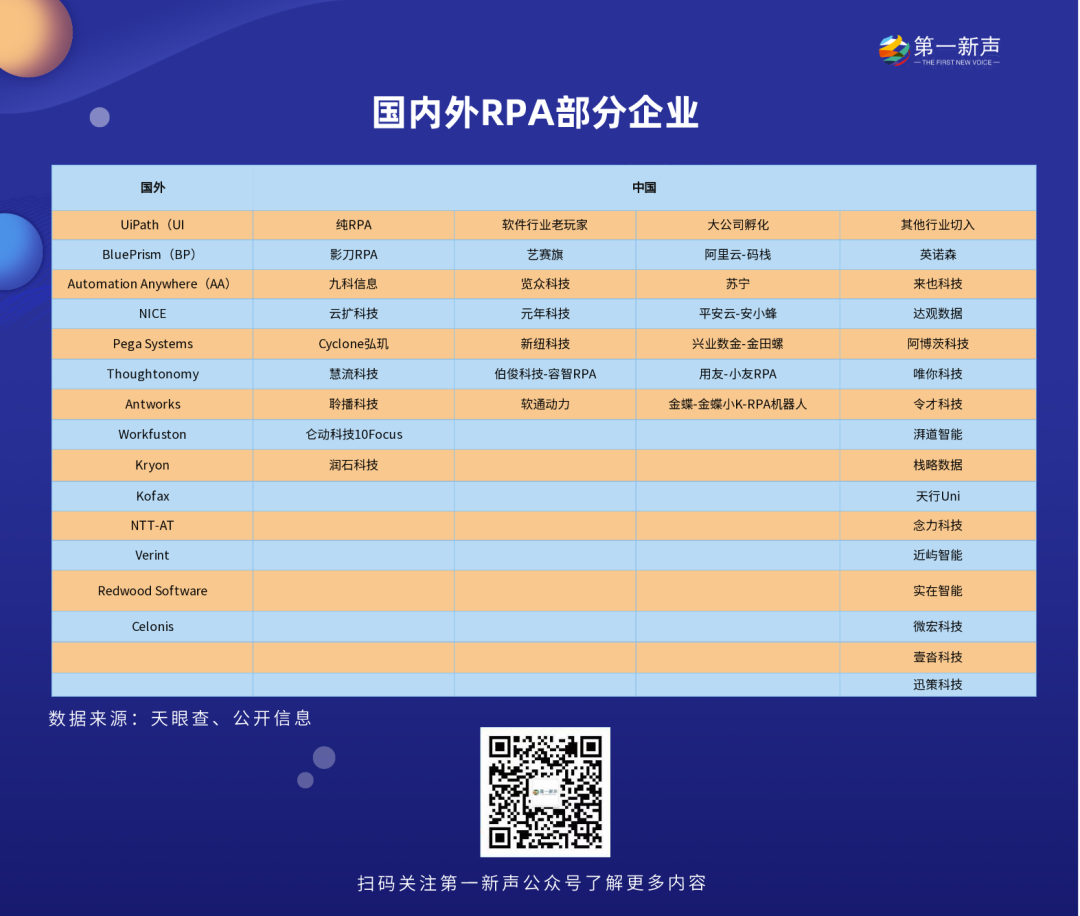The width and height of the screenshot is (1080, 916).
Task: Click the 软通动力 cell
Action: [x=545, y=404]
